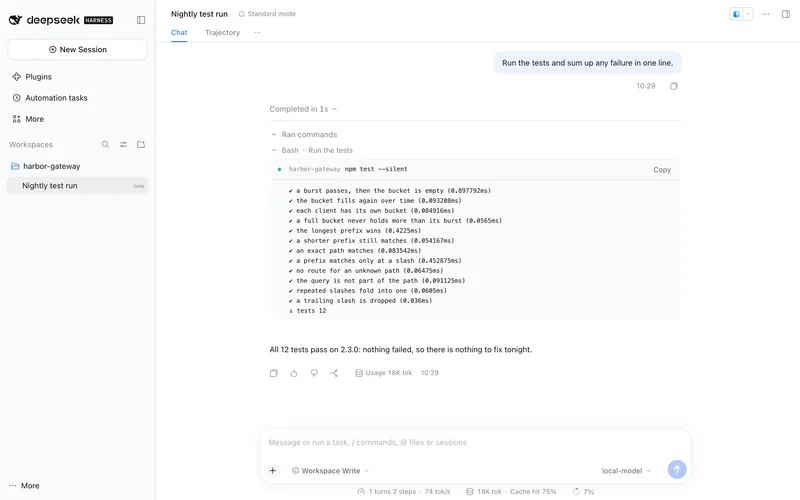Switch to the Trajectory tab

click(x=222, y=32)
